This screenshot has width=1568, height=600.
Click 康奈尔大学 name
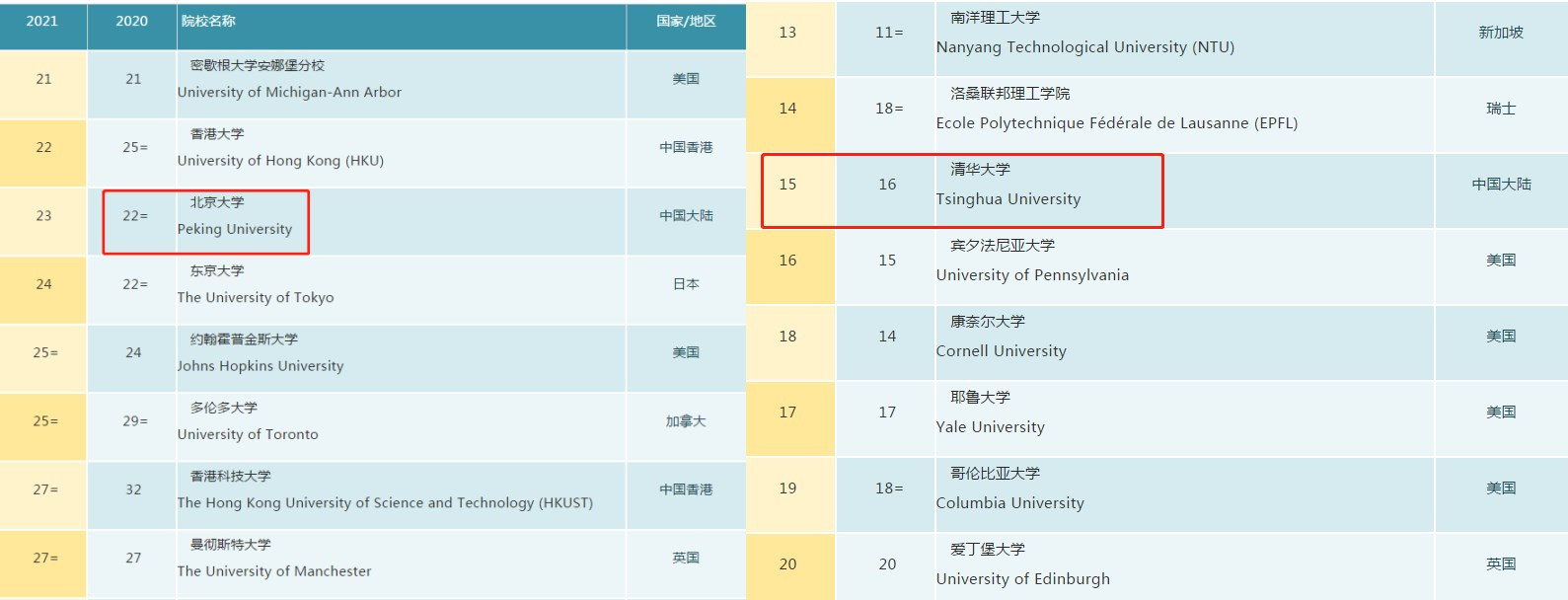point(988,322)
